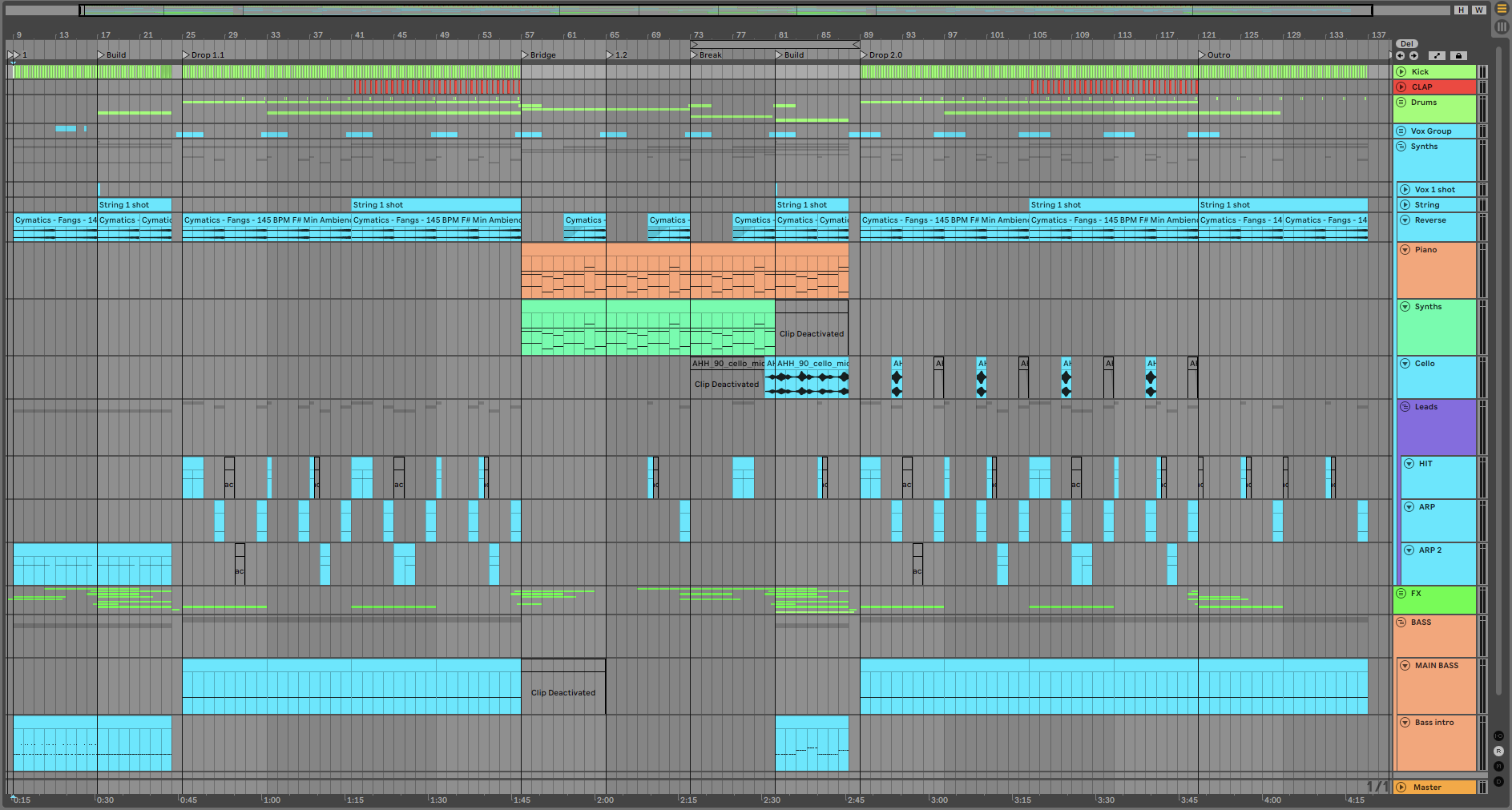The width and height of the screenshot is (1512, 810).
Task: Switch to Session view selector icon
Action: [x=1502, y=27]
